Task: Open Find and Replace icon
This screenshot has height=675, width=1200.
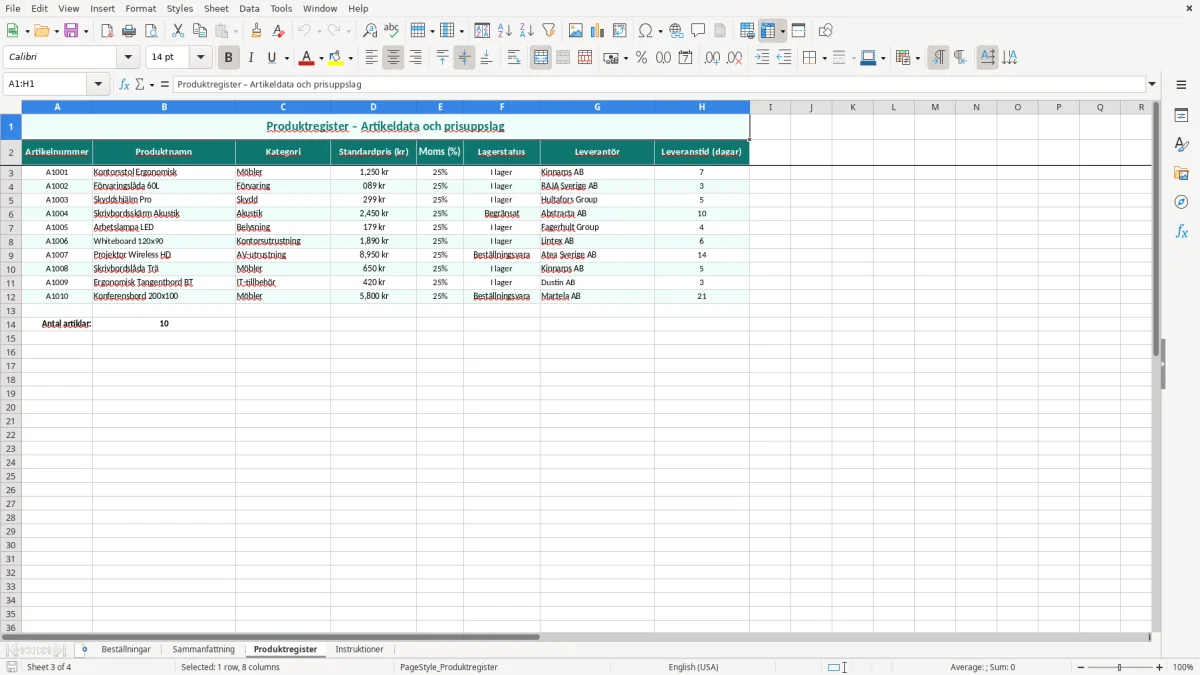Action: [370, 31]
